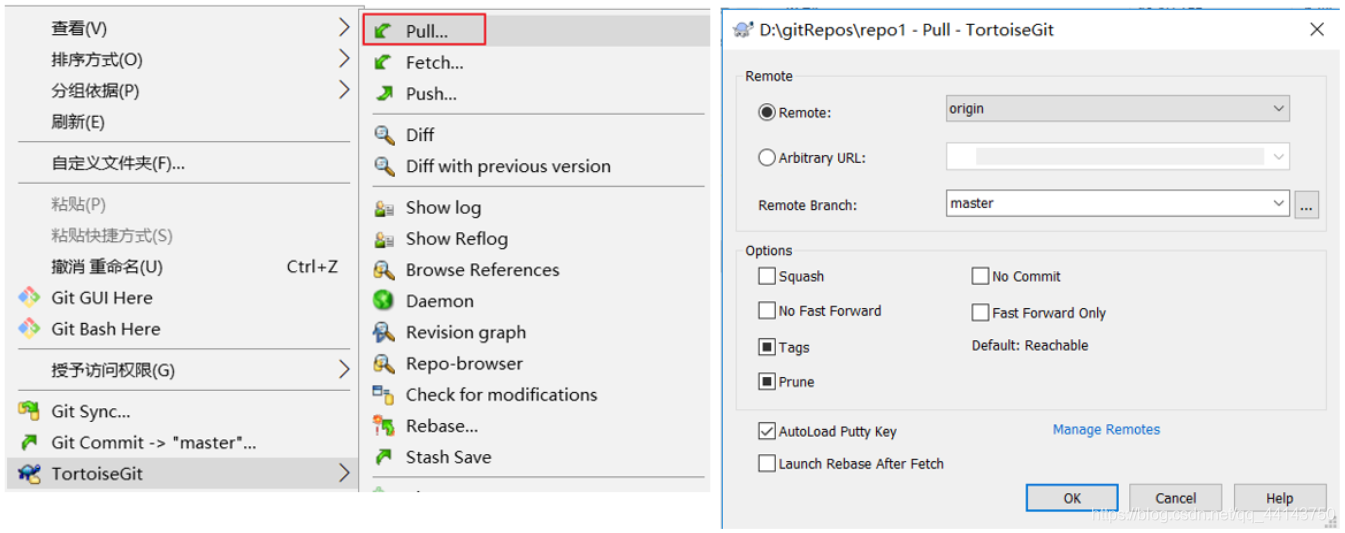Click the Rebase icon
Viewport: 1345px width, 533px height.
pos(383,426)
